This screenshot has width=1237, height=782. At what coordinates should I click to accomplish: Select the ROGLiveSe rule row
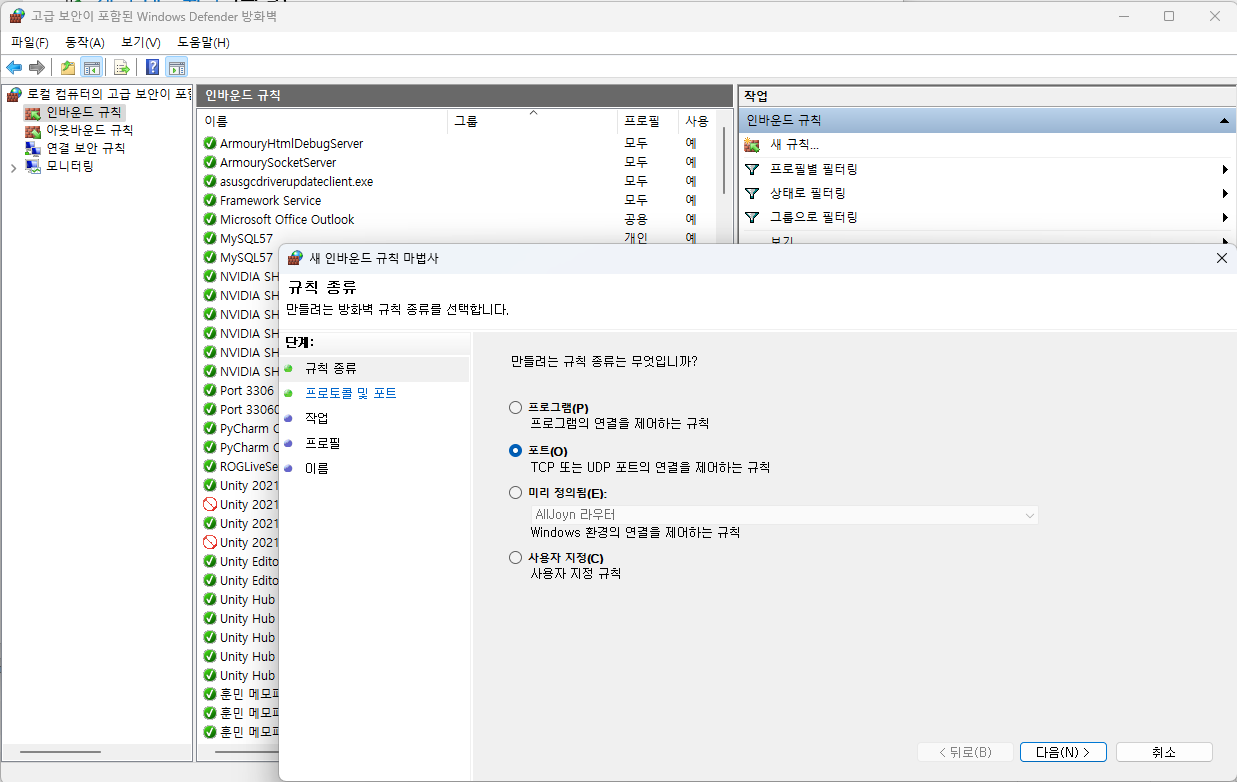(x=240, y=466)
